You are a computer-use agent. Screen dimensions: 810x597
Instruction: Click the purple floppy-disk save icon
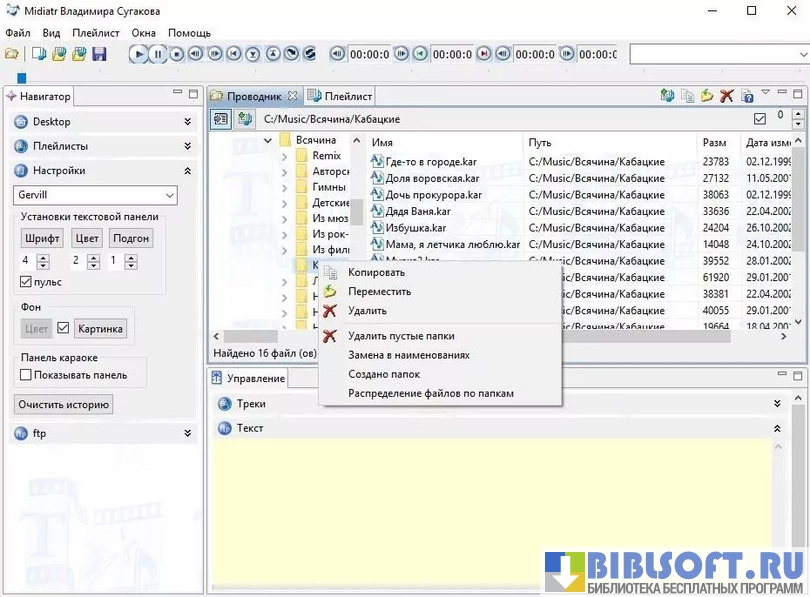coord(99,54)
